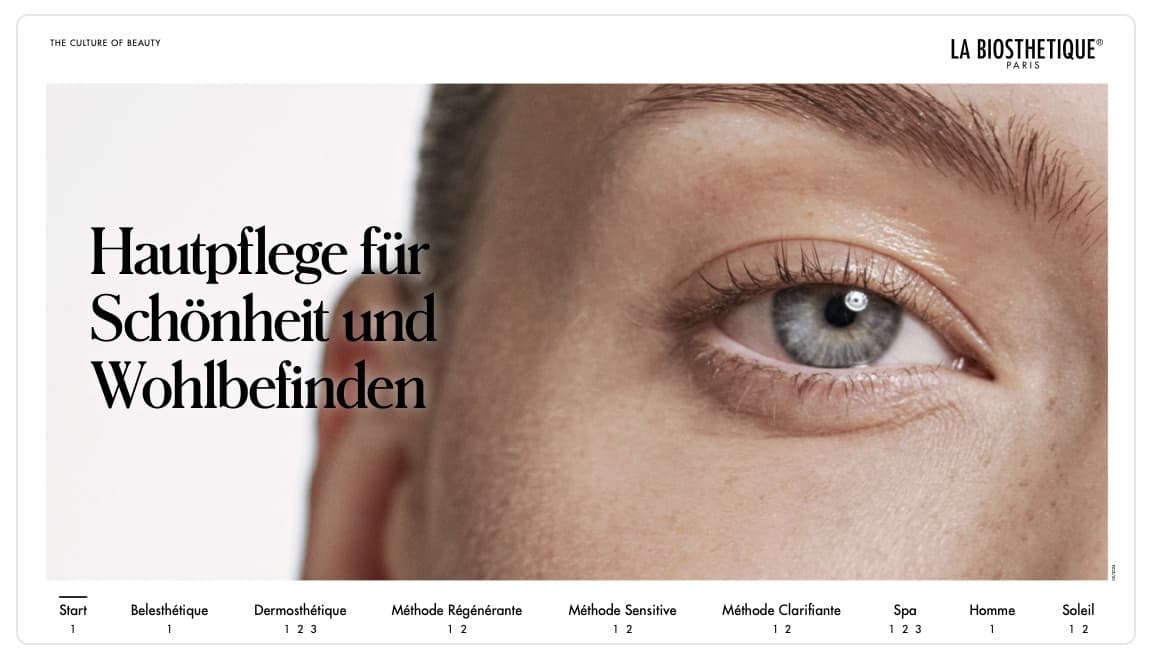Open the Soleil section
Screen dimensions: 1150x662
coord(1077,610)
